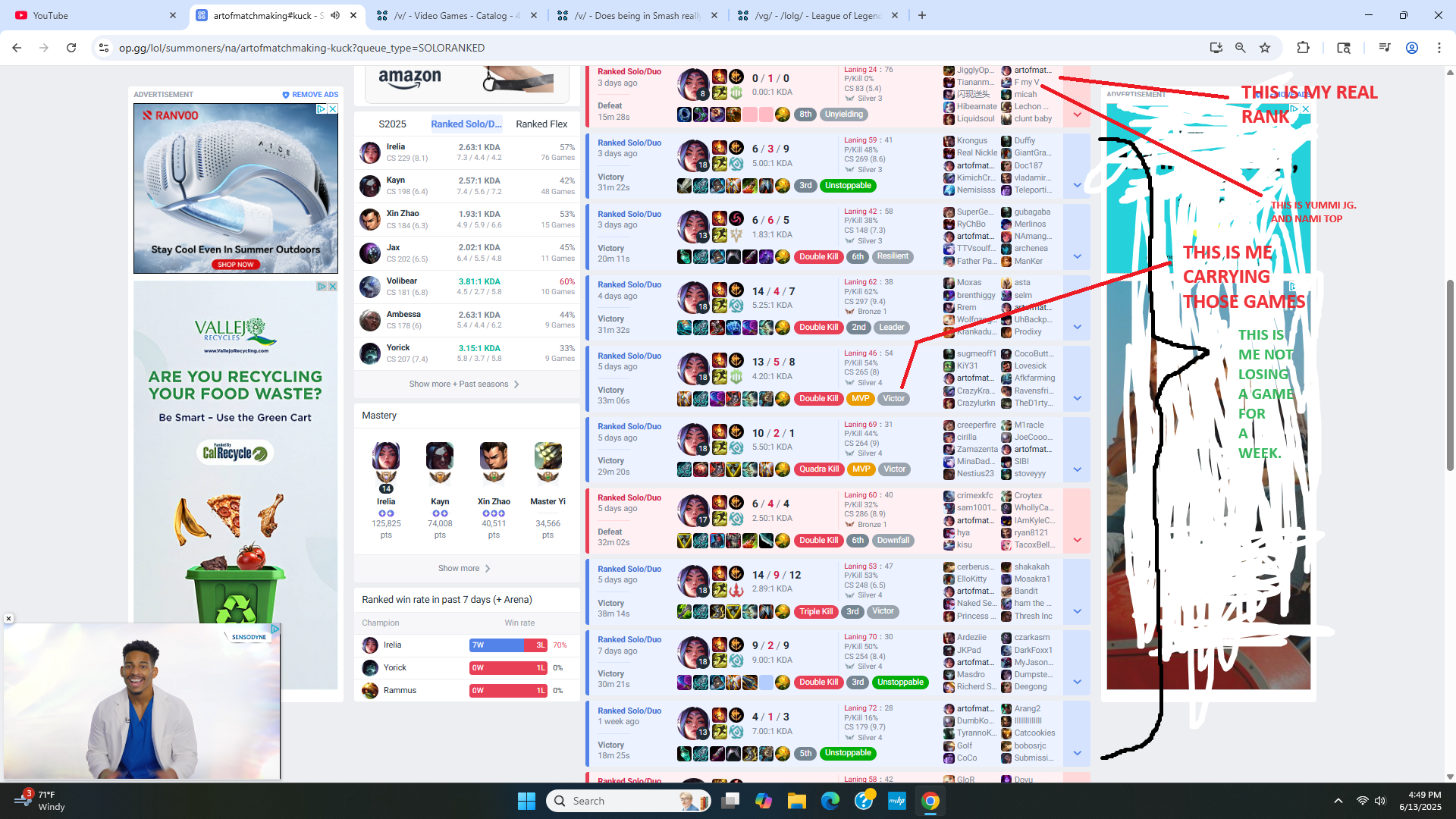Click the Chrome profile avatar icon
This screenshot has height=819, width=1456.
[x=1412, y=48]
